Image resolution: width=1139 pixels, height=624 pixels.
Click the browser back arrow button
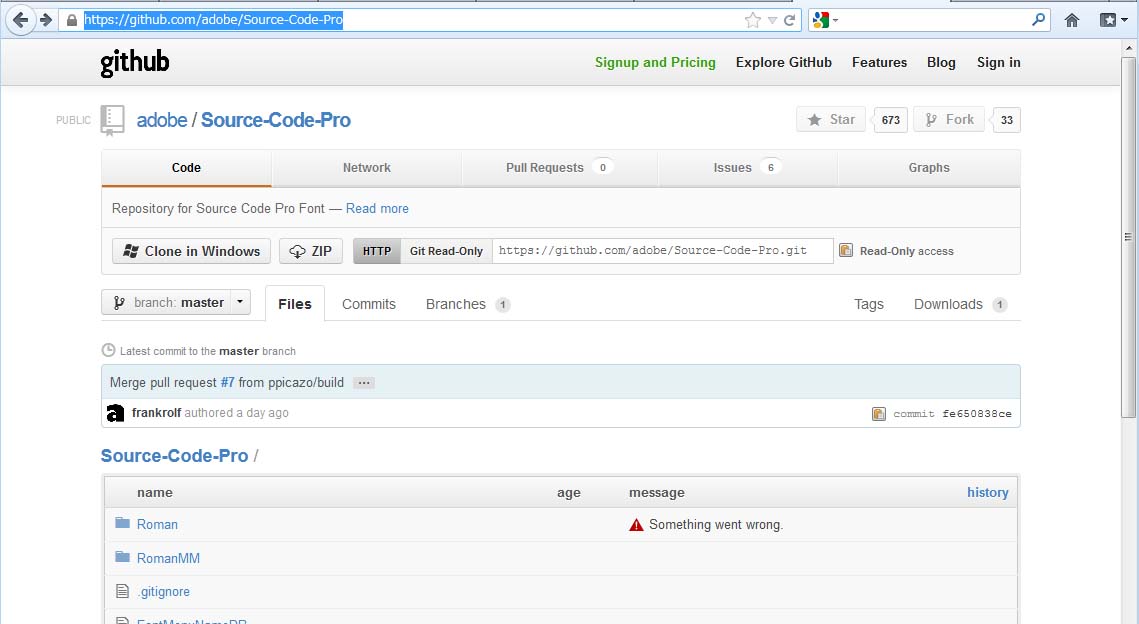click(20, 20)
